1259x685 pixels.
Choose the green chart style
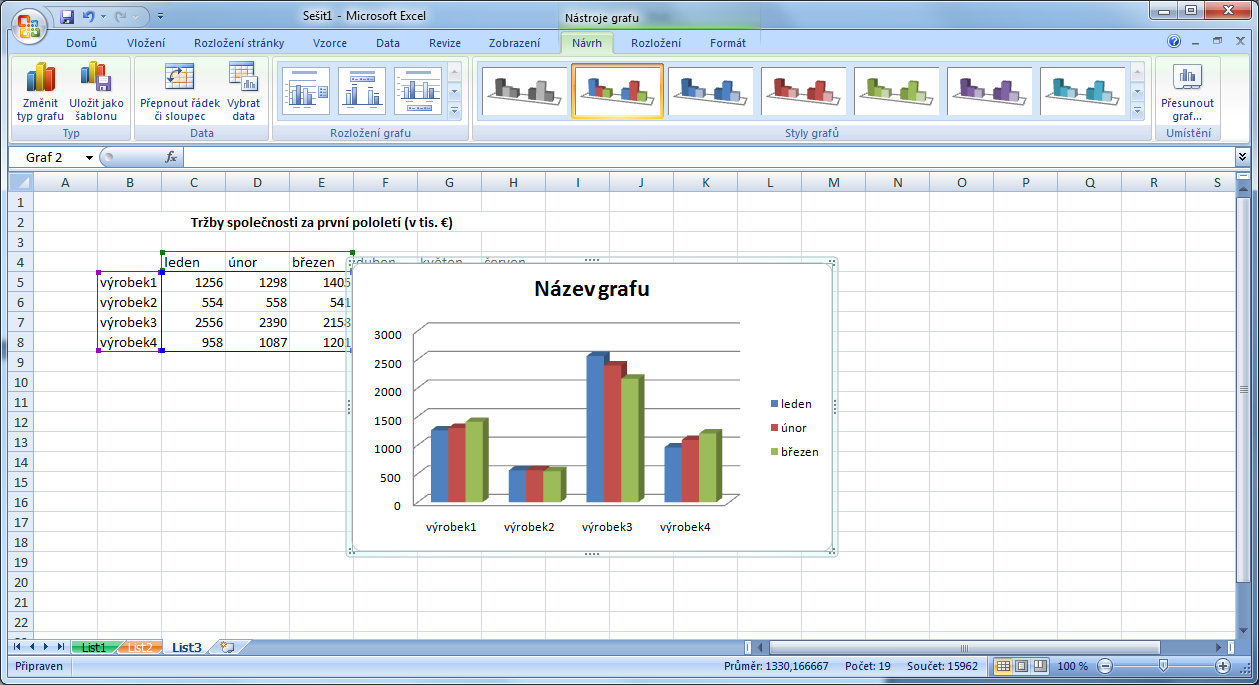click(x=897, y=91)
